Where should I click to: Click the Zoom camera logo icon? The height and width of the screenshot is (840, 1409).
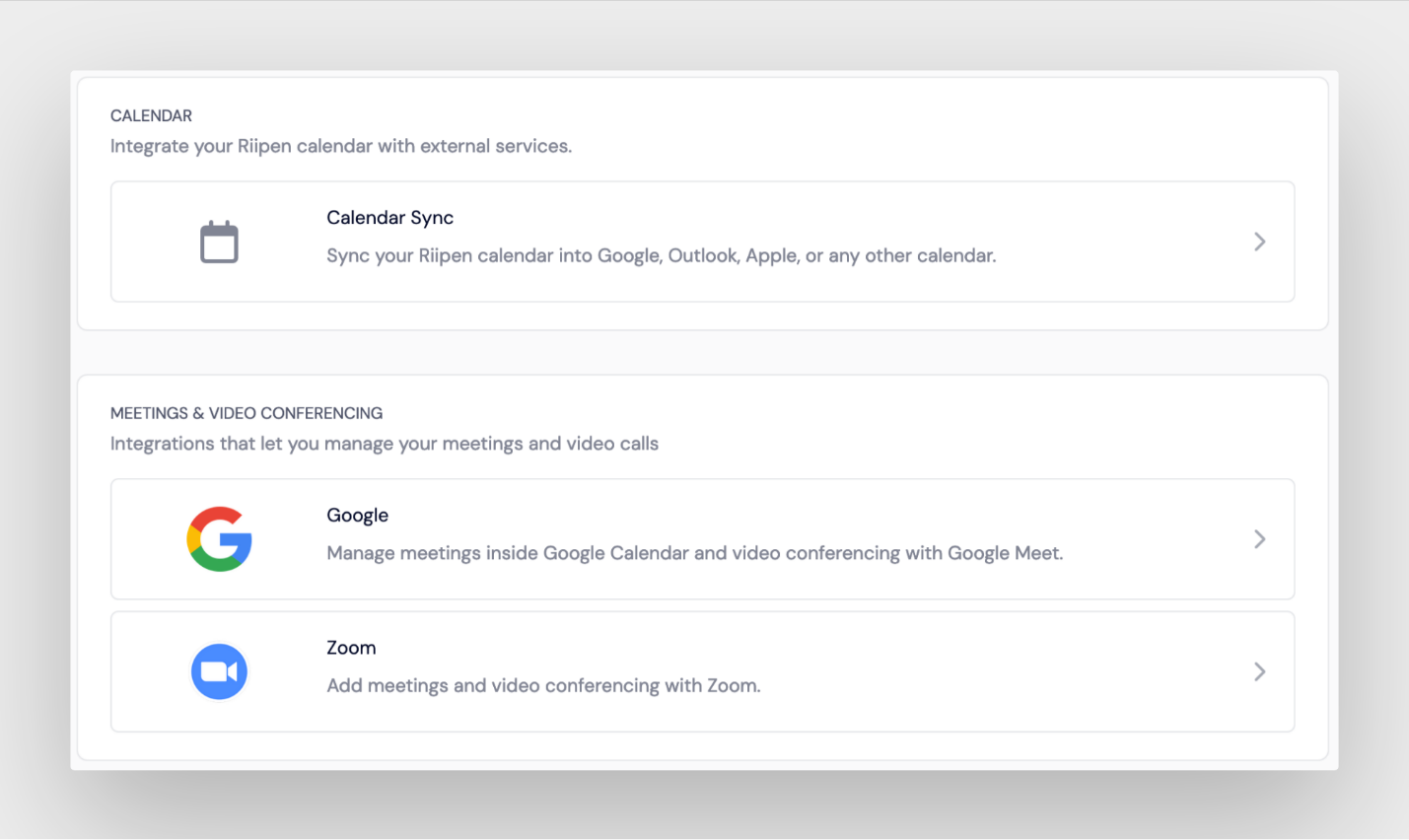[219, 671]
